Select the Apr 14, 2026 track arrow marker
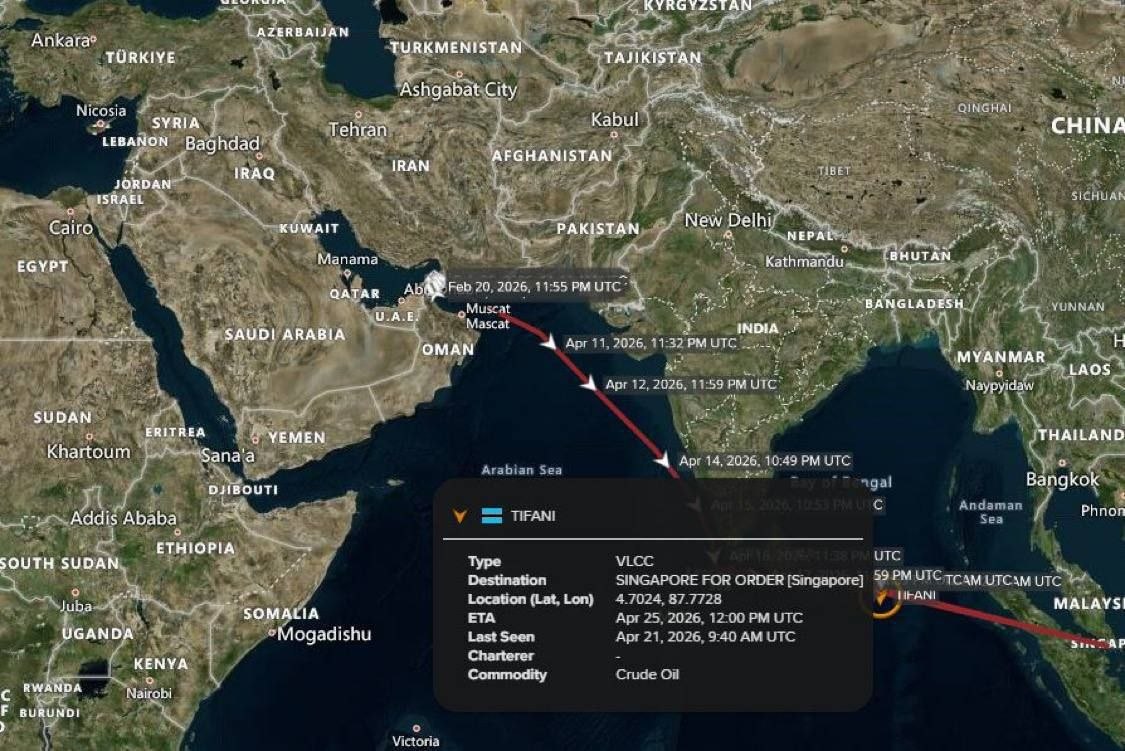The height and width of the screenshot is (751, 1125). point(663,460)
